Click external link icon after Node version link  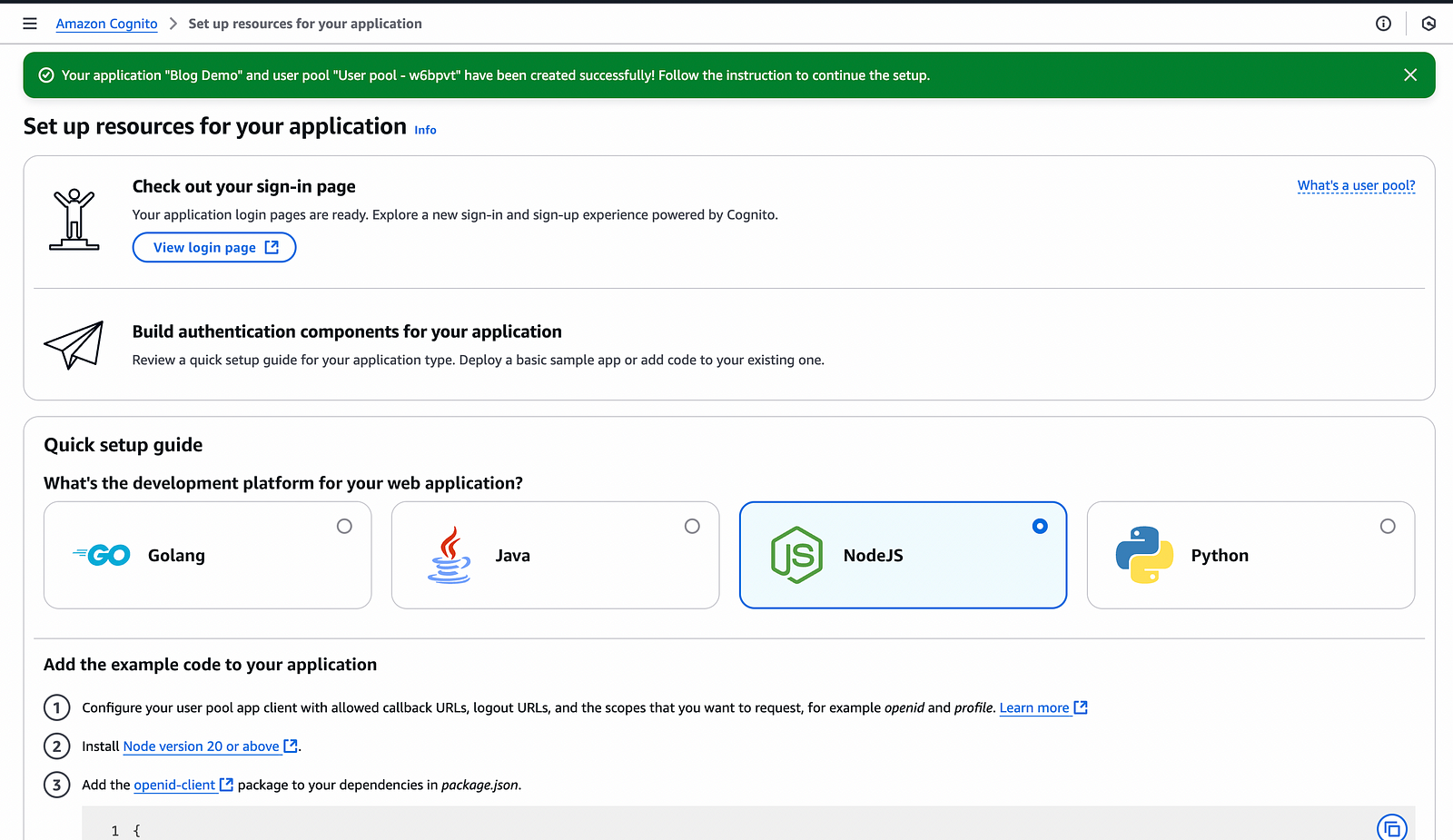(291, 746)
